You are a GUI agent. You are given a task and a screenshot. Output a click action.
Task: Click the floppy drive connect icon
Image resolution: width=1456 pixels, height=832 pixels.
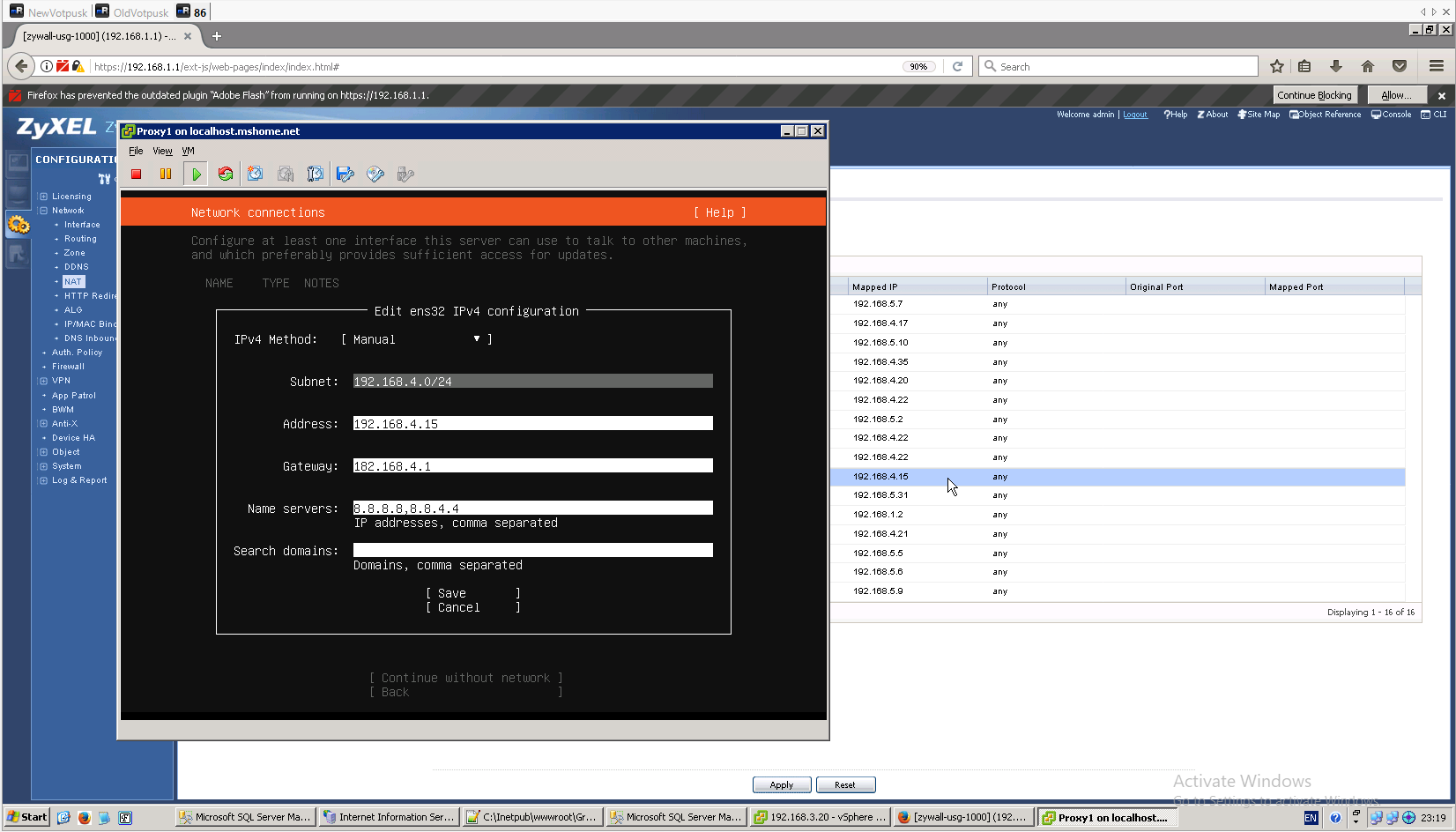345,175
